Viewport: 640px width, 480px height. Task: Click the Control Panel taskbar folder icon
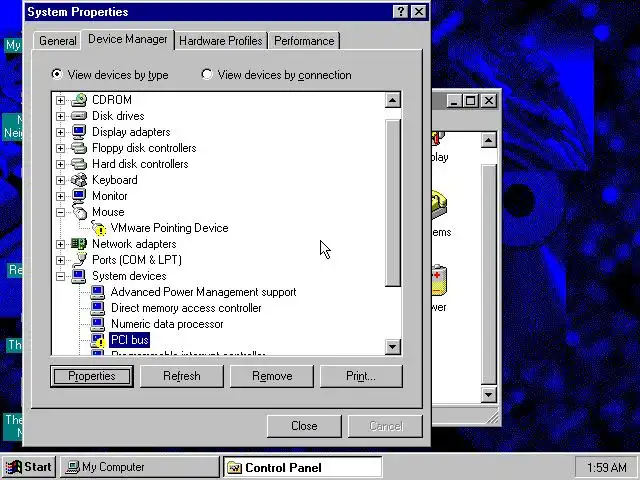[234, 467]
